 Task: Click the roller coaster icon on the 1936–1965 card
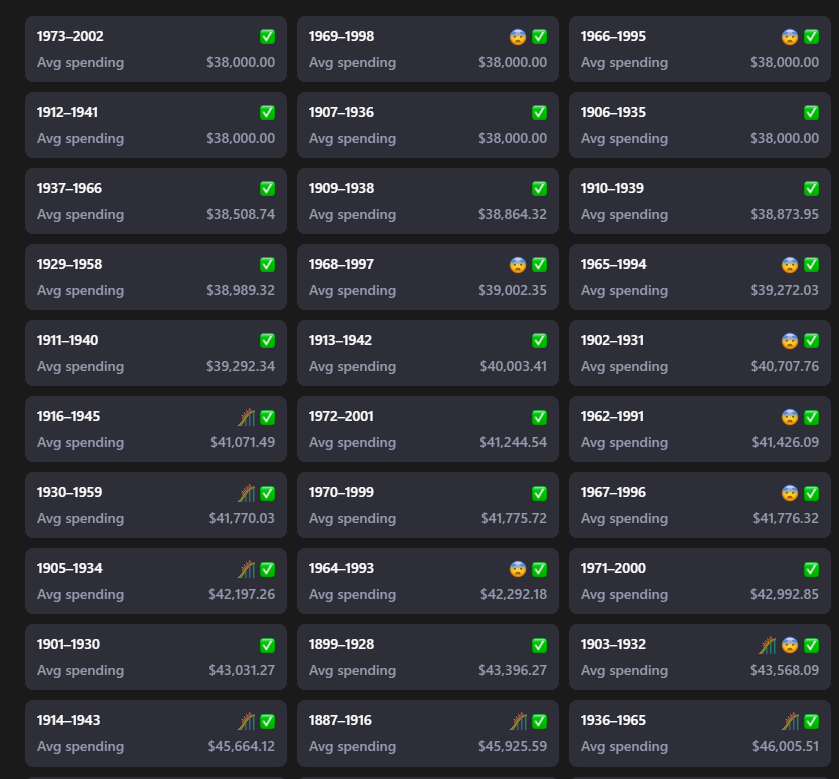[790, 721]
